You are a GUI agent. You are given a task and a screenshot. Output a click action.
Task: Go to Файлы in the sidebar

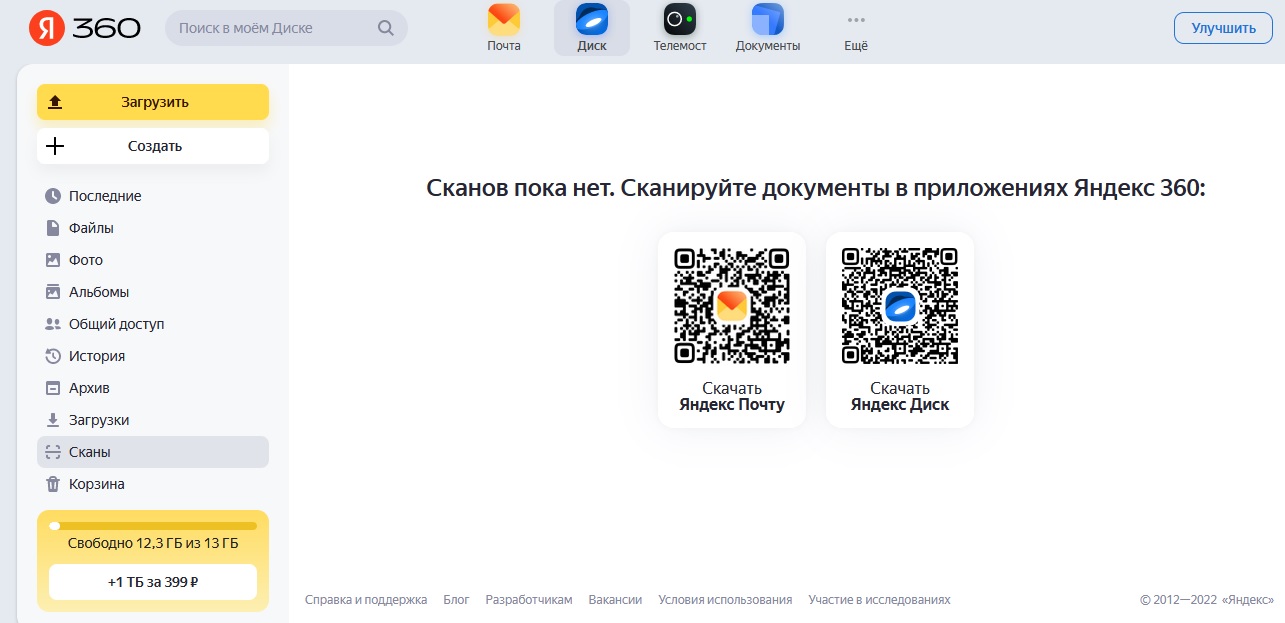[153, 228]
